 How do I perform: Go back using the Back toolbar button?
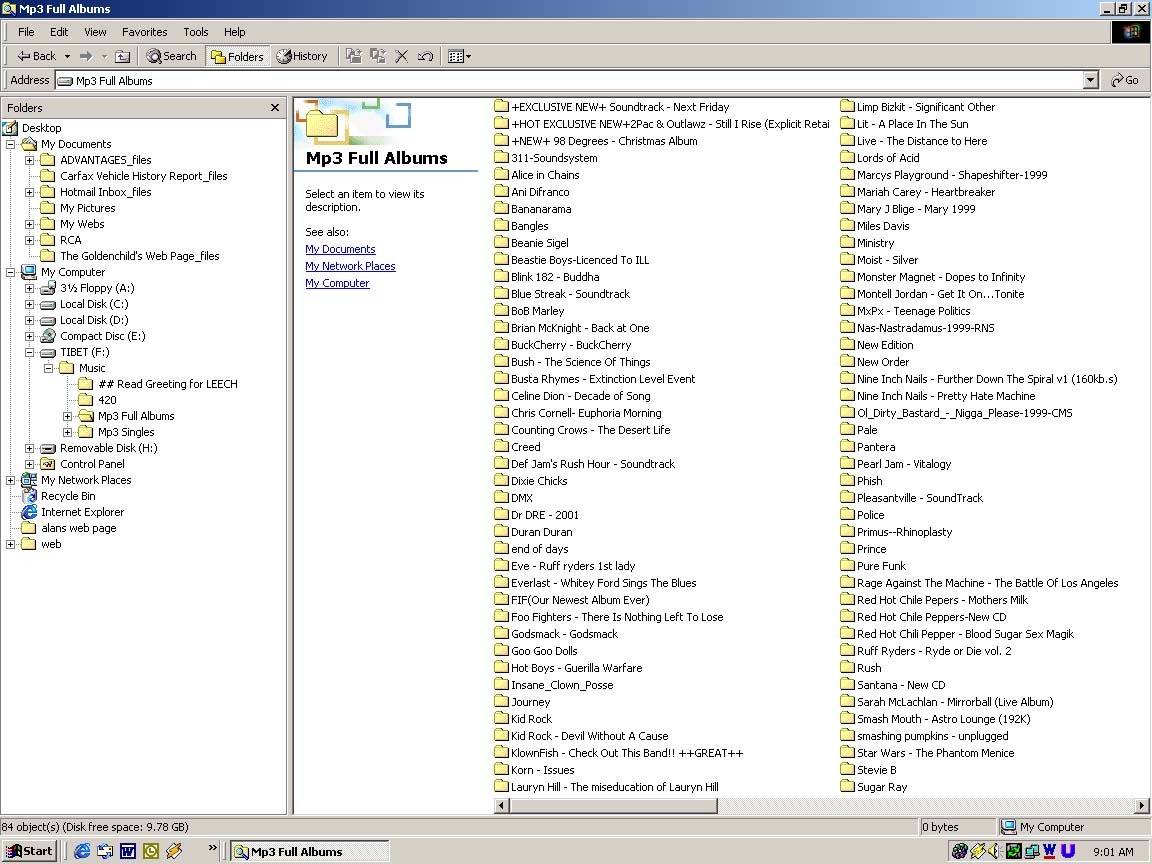37,56
